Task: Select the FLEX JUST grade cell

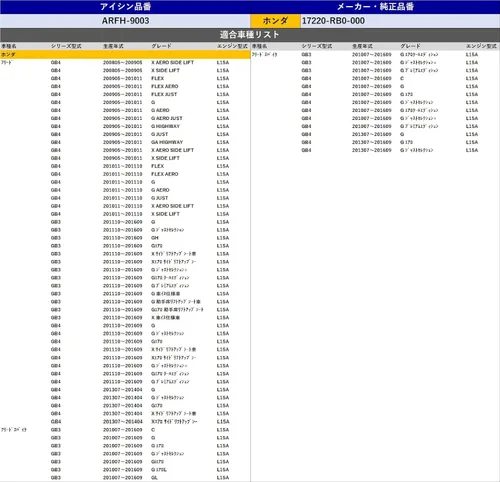Action: (164, 94)
